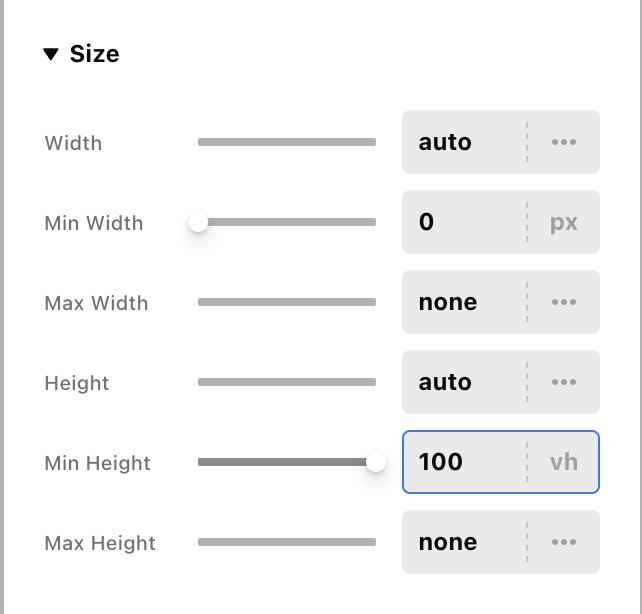Image resolution: width=642 pixels, height=614 pixels.
Task: Open Max Width unit menu (three dots)
Action: (564, 302)
